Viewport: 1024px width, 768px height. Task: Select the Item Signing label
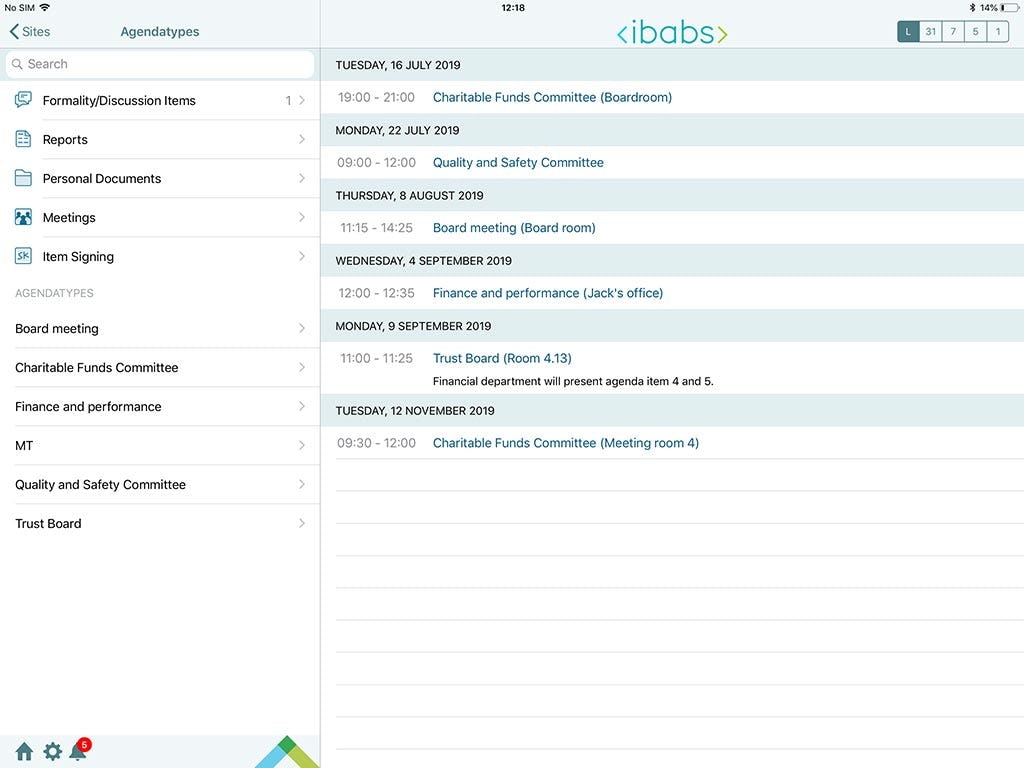click(78, 257)
